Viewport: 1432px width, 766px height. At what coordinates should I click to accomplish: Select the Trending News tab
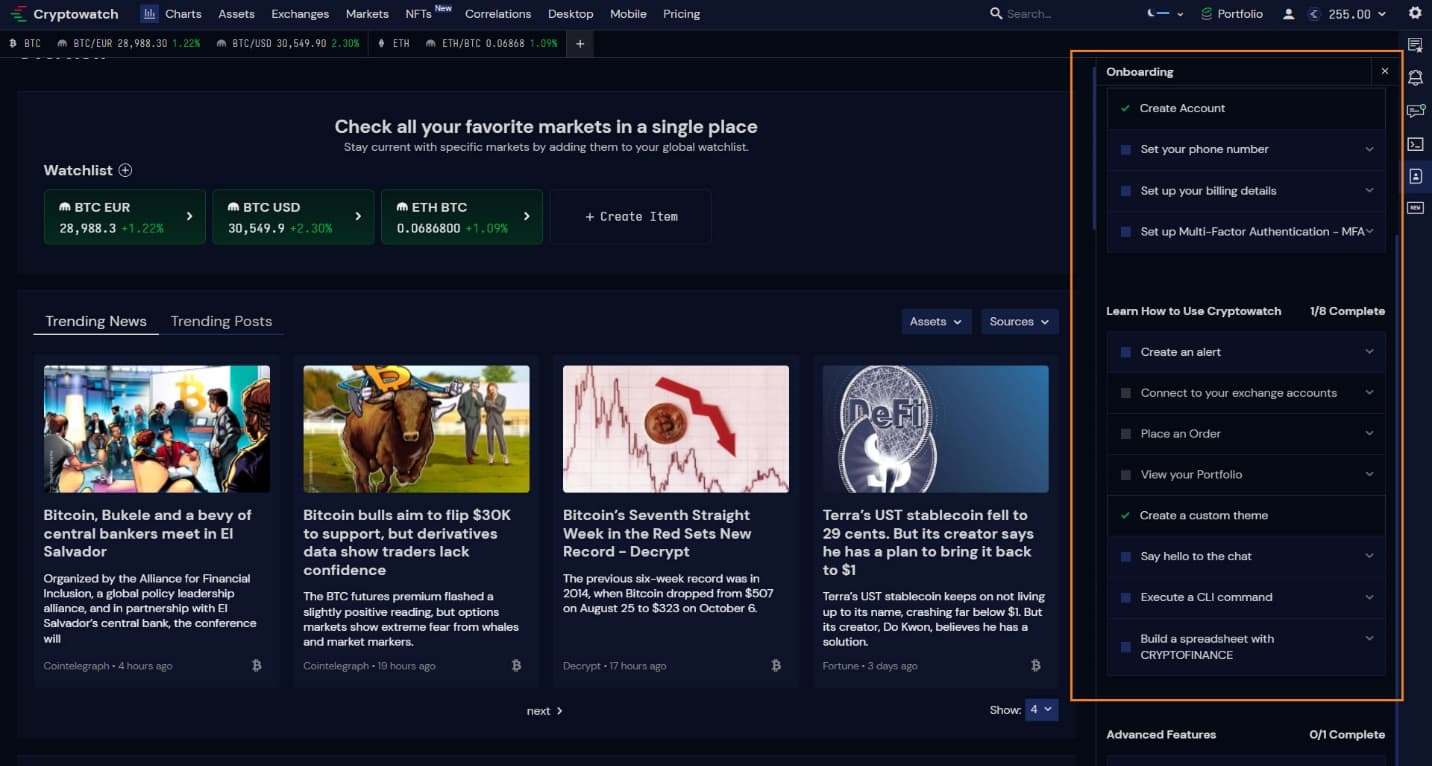coord(96,321)
